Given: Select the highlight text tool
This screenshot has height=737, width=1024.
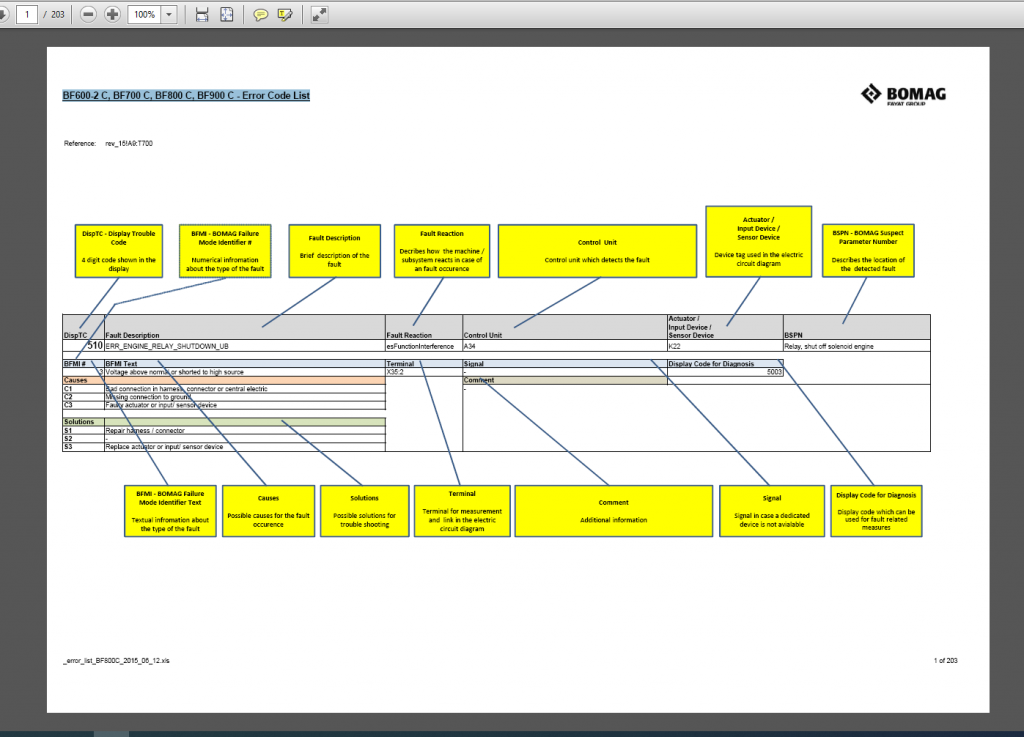Looking at the screenshot, I should tap(286, 15).
